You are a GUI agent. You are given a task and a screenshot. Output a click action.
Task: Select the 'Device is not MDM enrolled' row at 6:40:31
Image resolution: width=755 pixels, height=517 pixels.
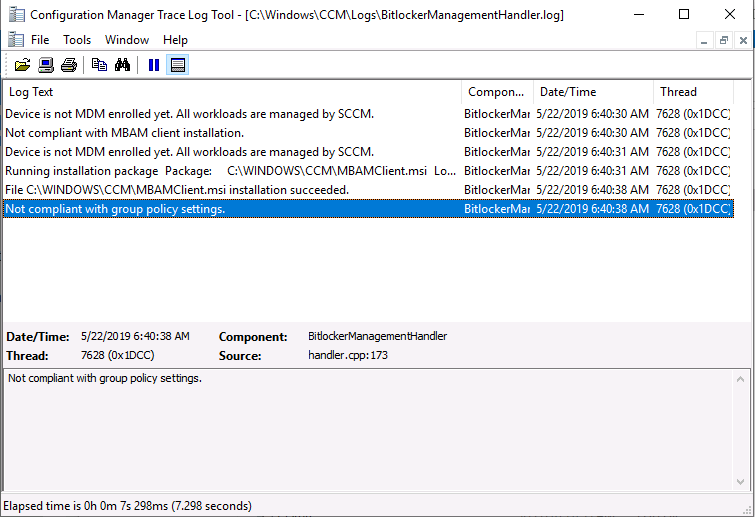click(368, 152)
